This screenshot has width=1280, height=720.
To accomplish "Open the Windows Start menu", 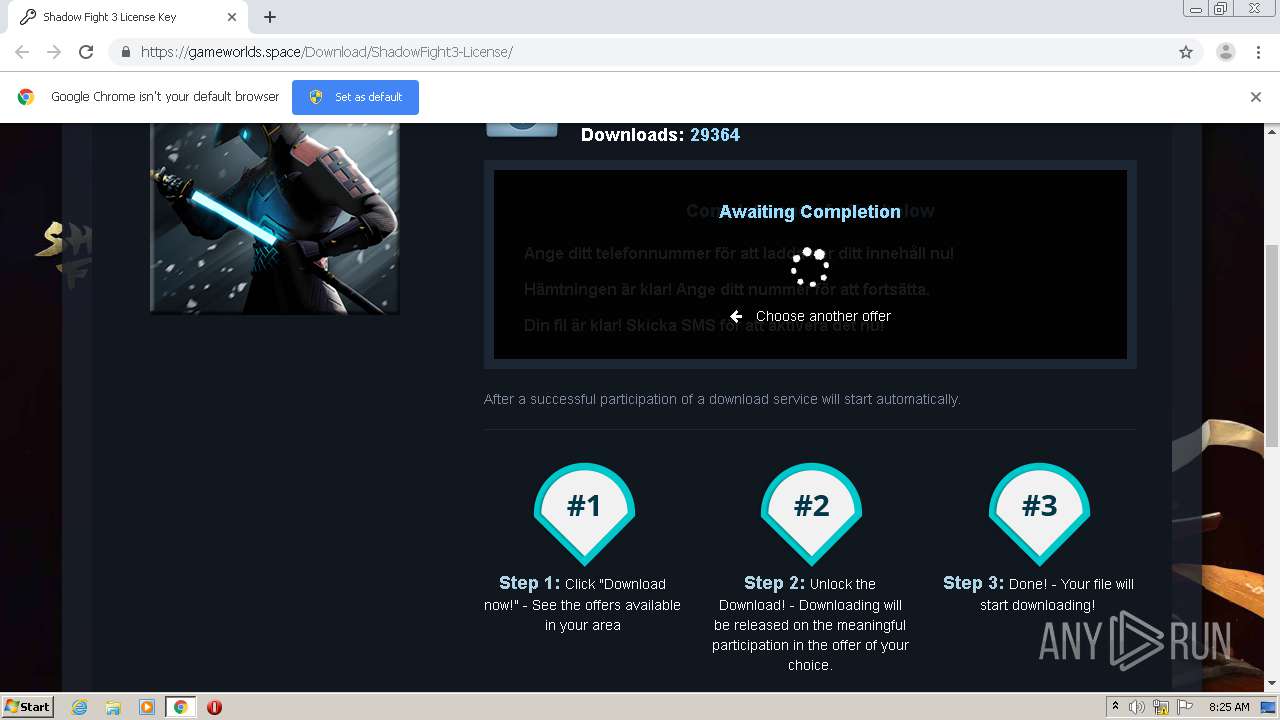I will click(x=27, y=706).
